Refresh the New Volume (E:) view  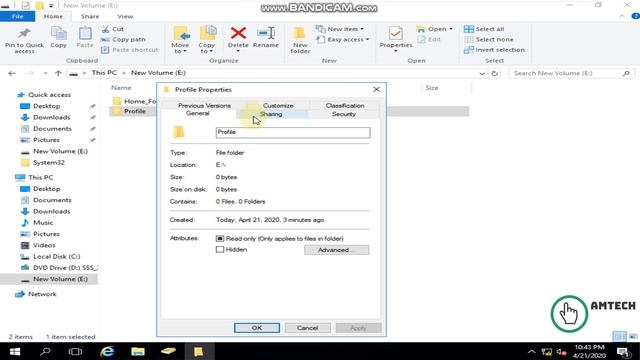click(495, 73)
